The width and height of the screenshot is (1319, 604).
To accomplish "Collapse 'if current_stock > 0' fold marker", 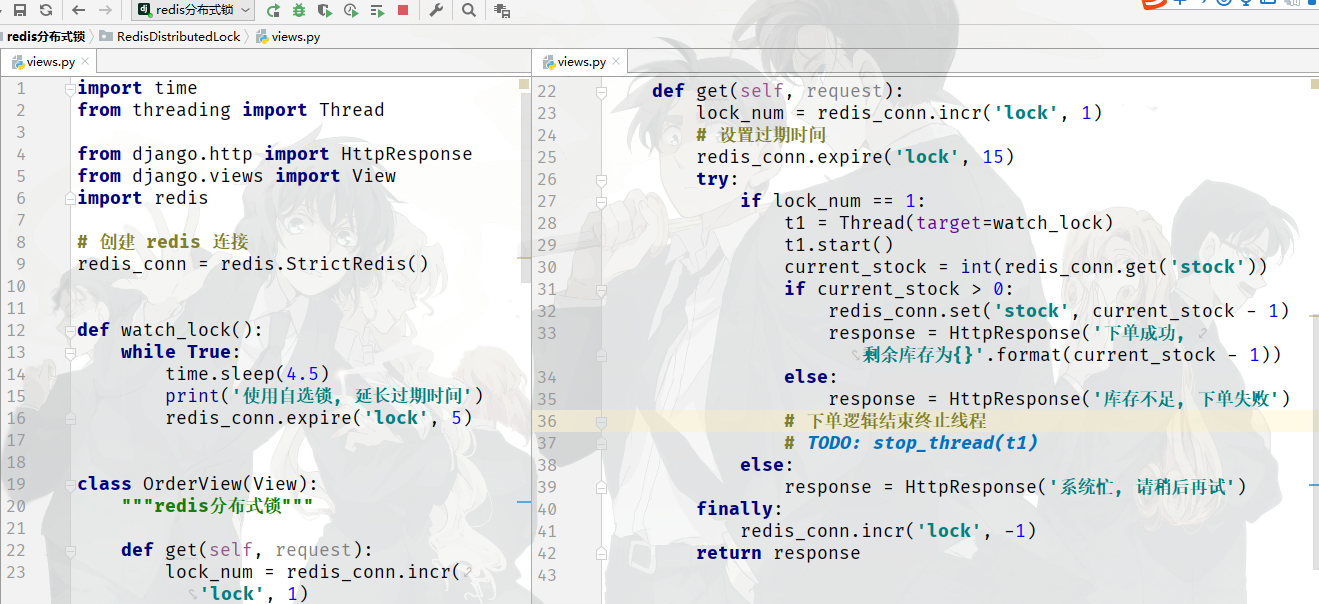I will [x=601, y=289].
